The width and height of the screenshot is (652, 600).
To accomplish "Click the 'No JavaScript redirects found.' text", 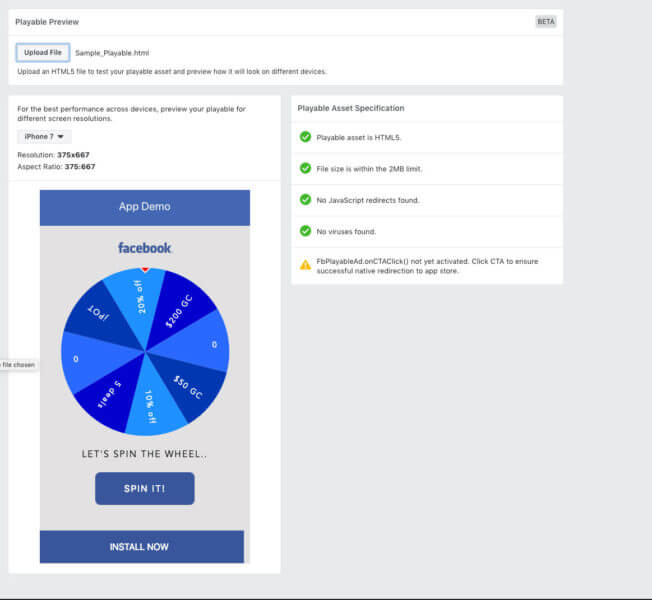I will click(x=368, y=200).
